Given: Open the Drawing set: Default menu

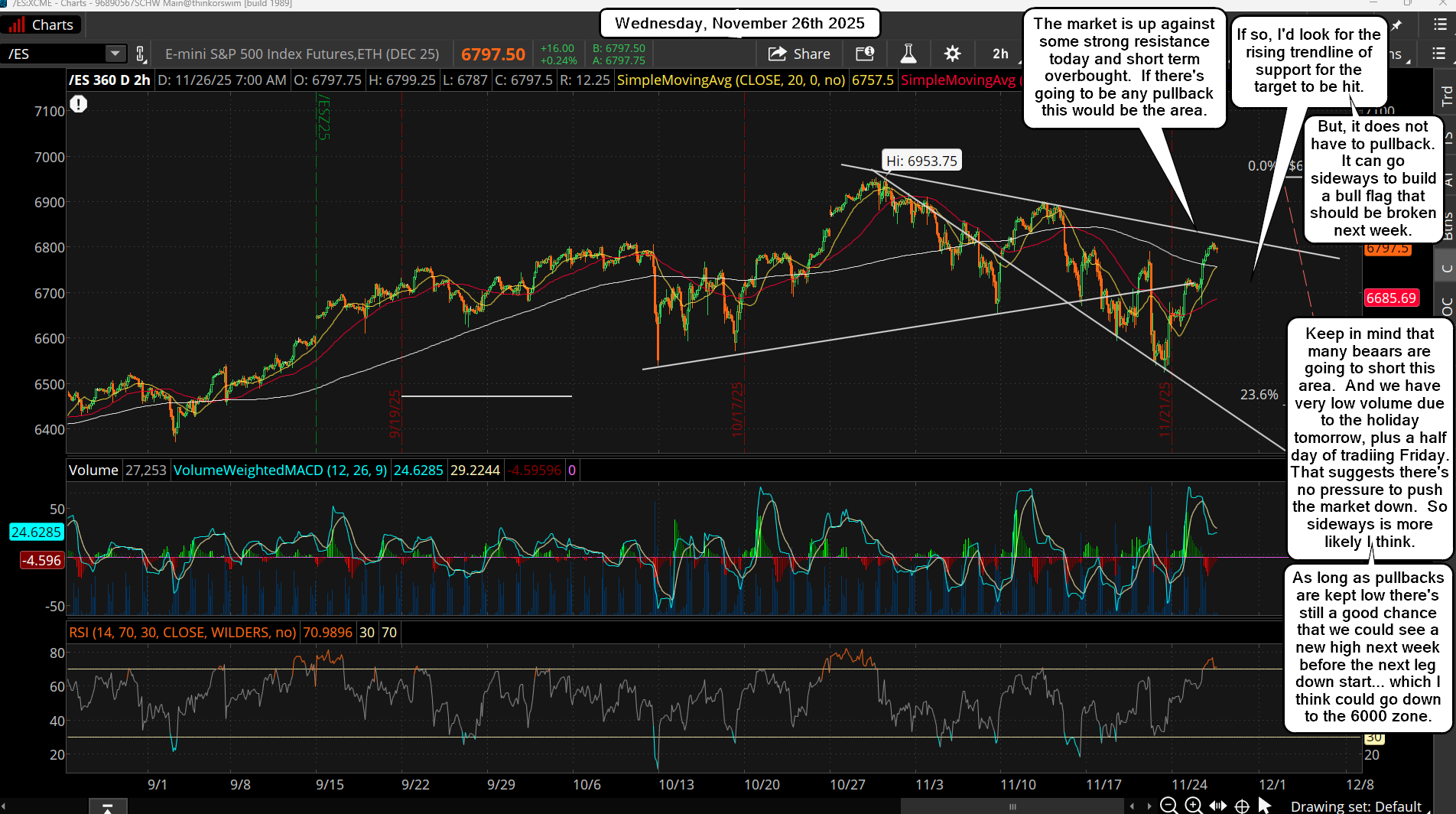Looking at the screenshot, I should coord(1355,806).
